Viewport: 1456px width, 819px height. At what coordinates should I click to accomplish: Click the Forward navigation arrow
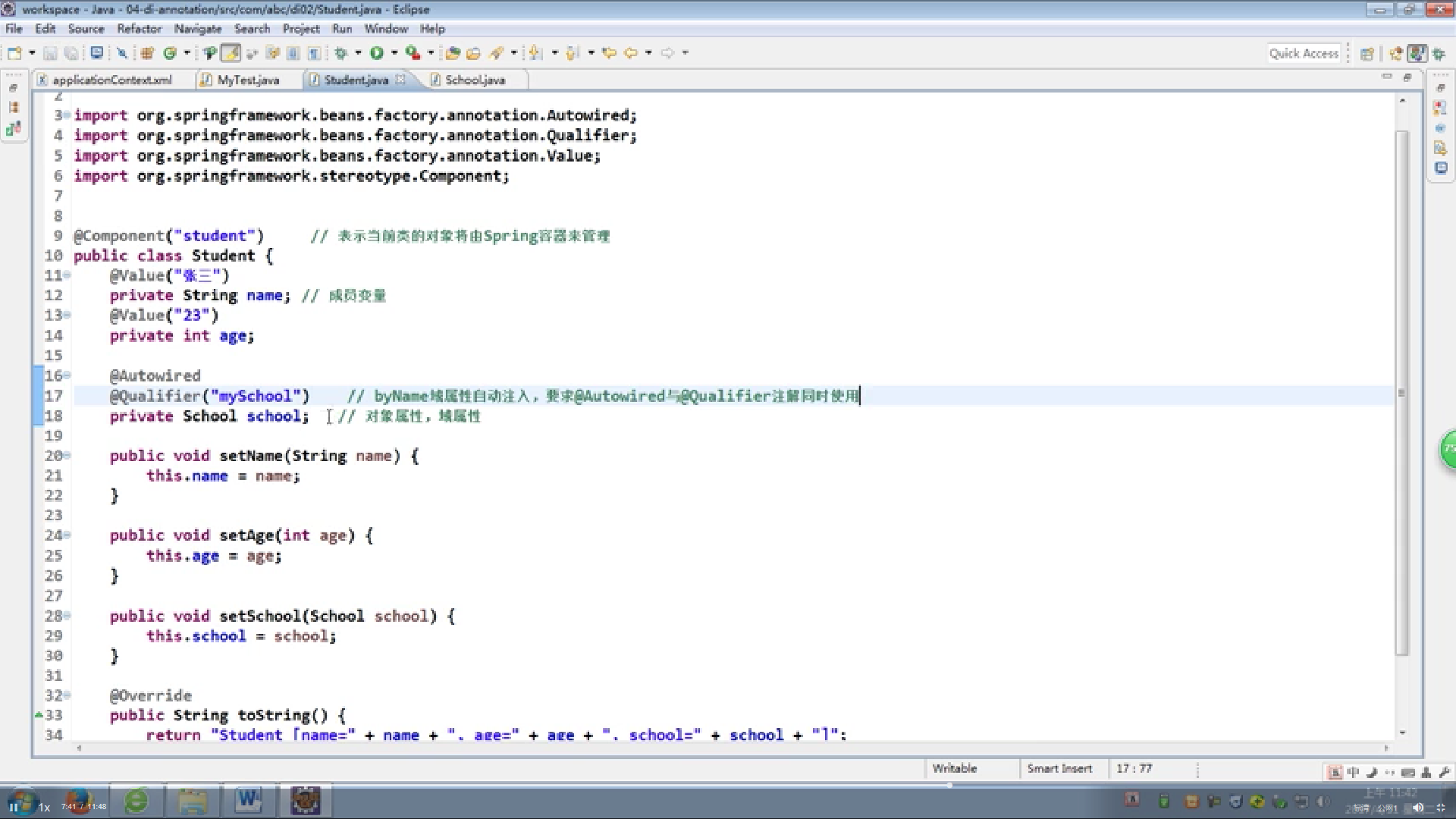[668, 53]
